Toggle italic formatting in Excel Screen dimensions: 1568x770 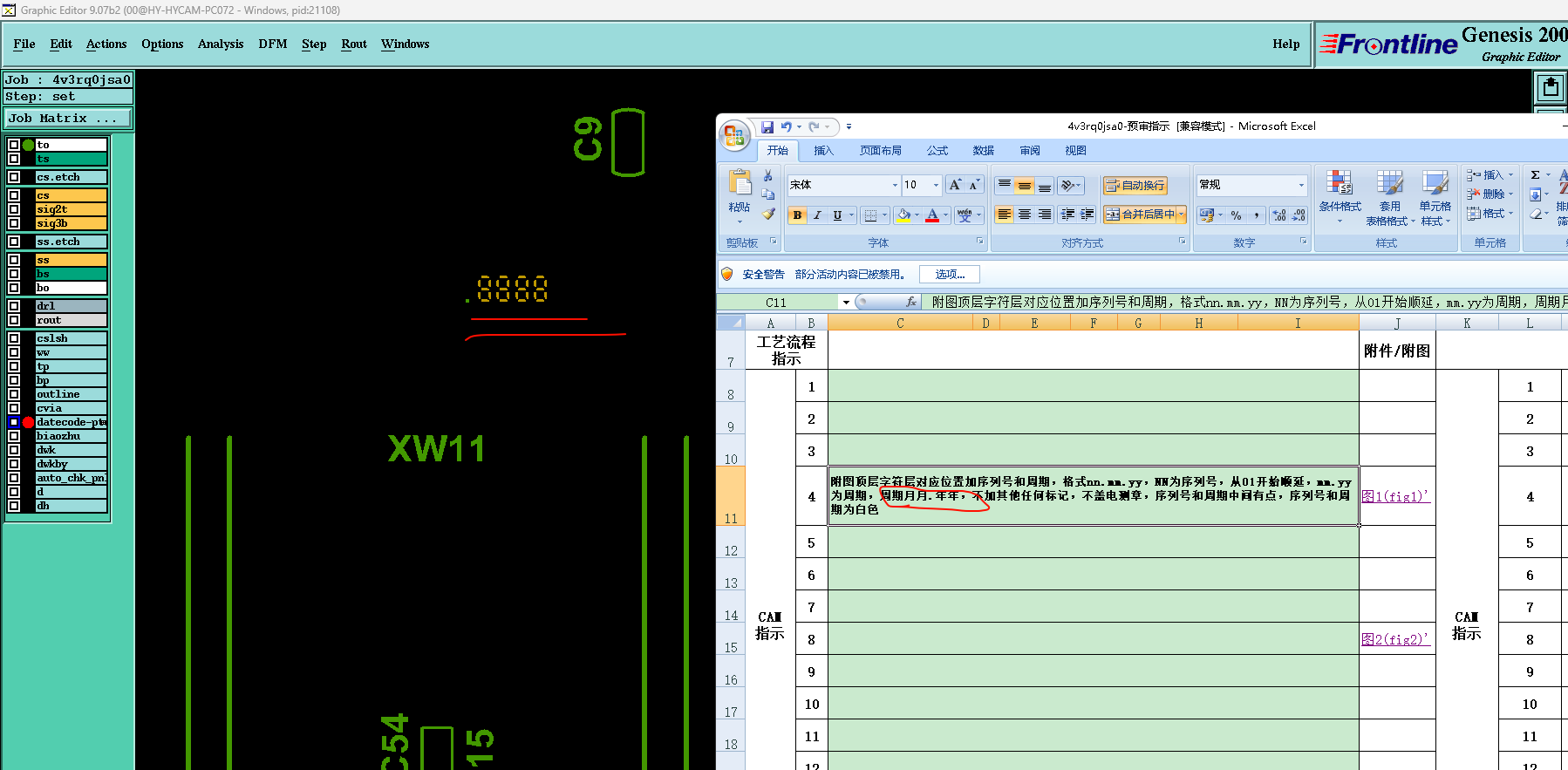tap(817, 215)
